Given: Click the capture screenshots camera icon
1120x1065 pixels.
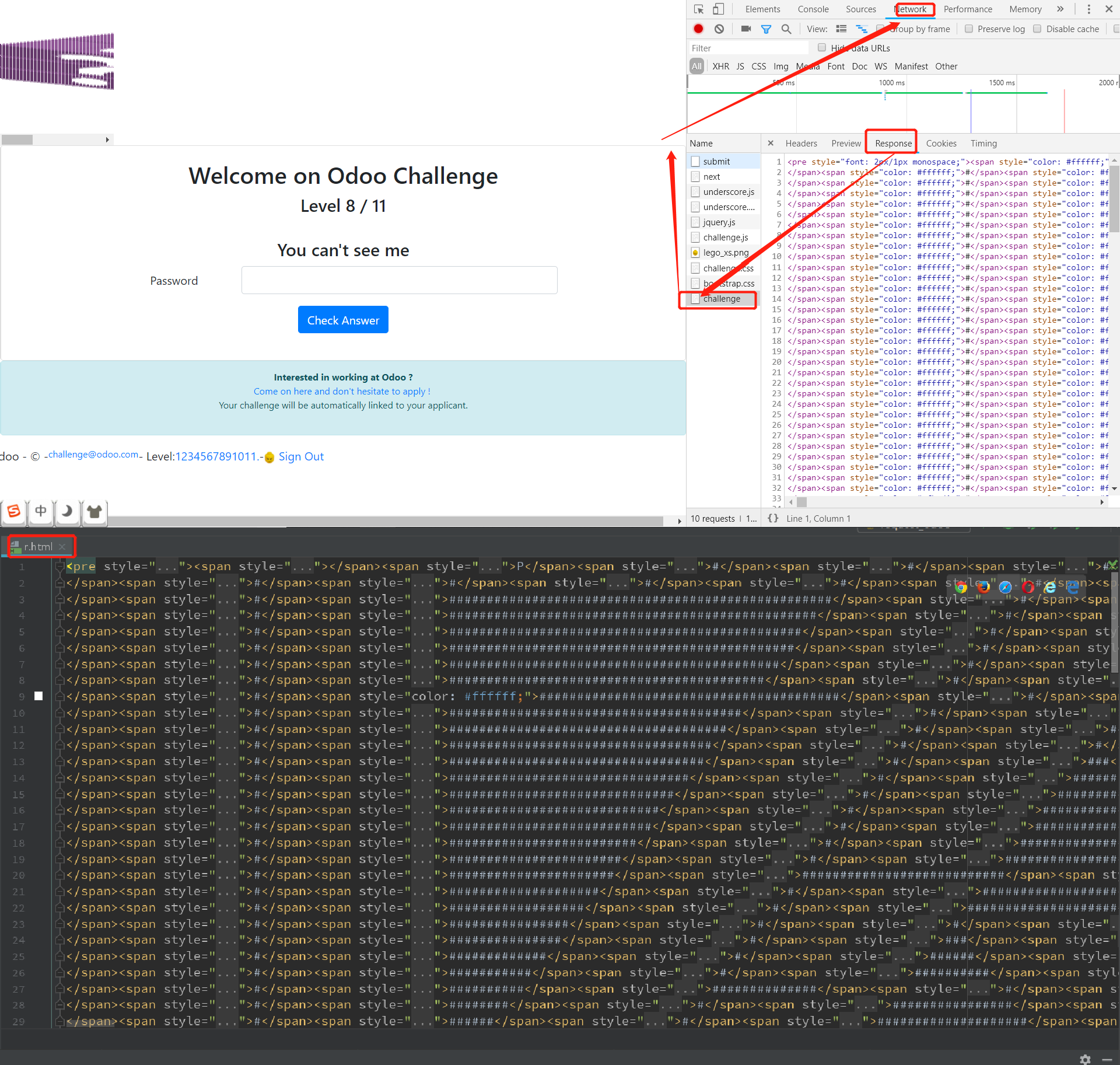Looking at the screenshot, I should tap(745, 29).
